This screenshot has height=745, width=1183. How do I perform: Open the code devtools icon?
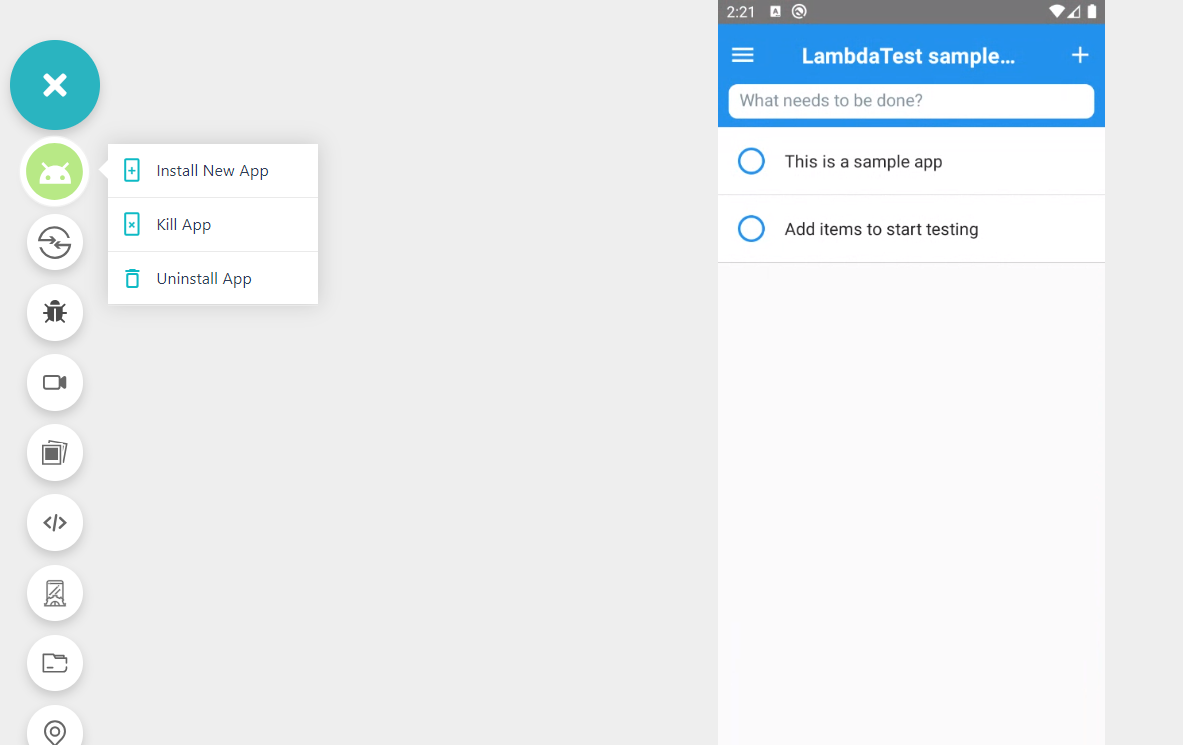(55, 522)
